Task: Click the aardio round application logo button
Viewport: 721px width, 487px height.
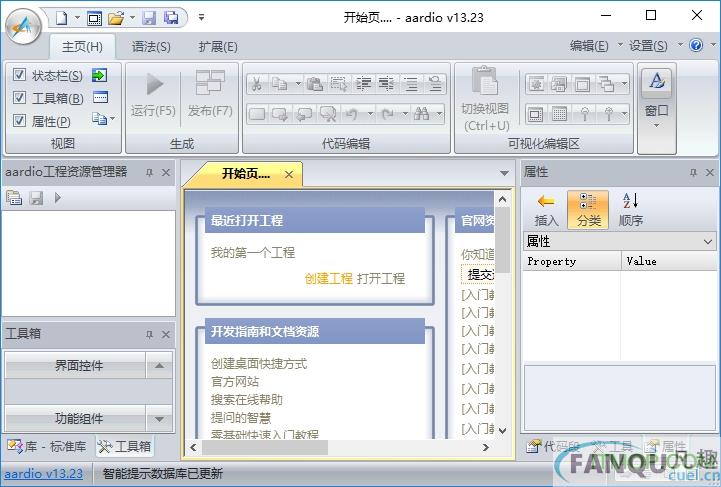Action: 23,26
